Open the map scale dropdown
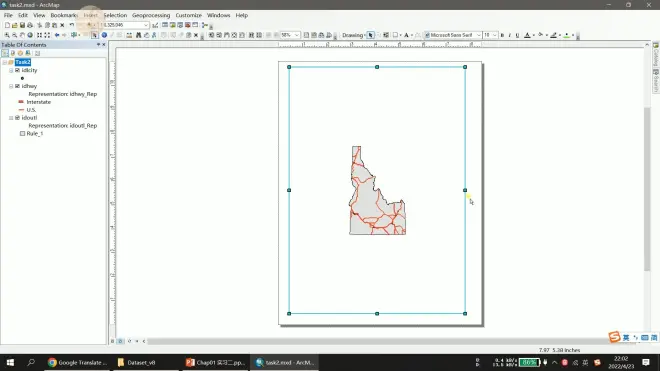 pyautogui.click(x=146, y=25)
